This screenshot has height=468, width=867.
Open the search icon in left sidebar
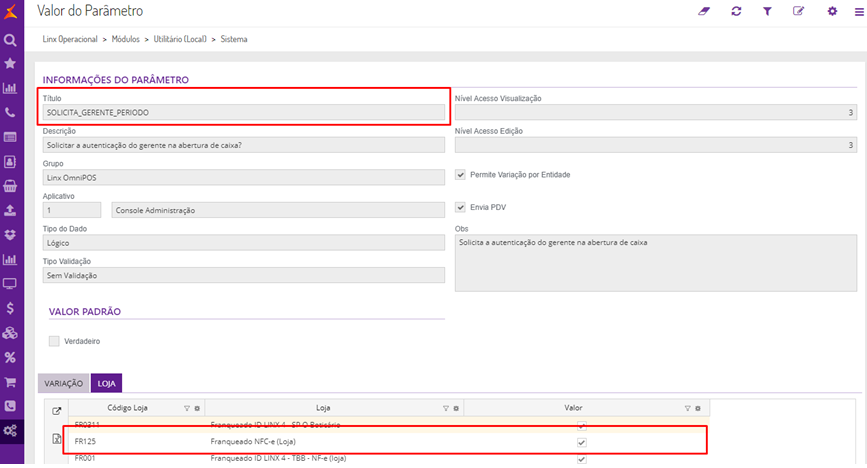[x=10, y=40]
